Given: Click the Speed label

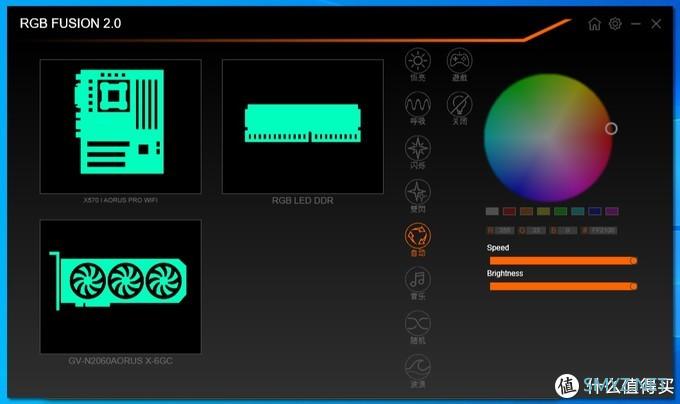Looking at the screenshot, I should tap(498, 248).
